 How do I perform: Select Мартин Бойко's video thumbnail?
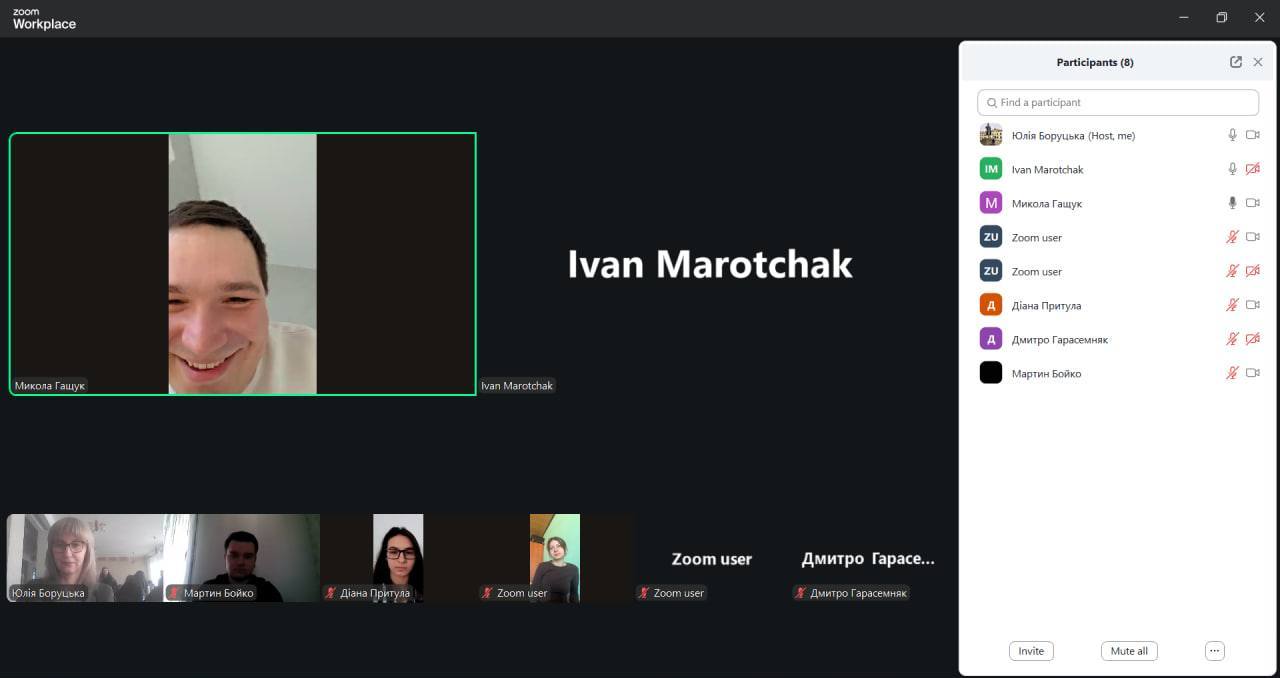(242, 556)
